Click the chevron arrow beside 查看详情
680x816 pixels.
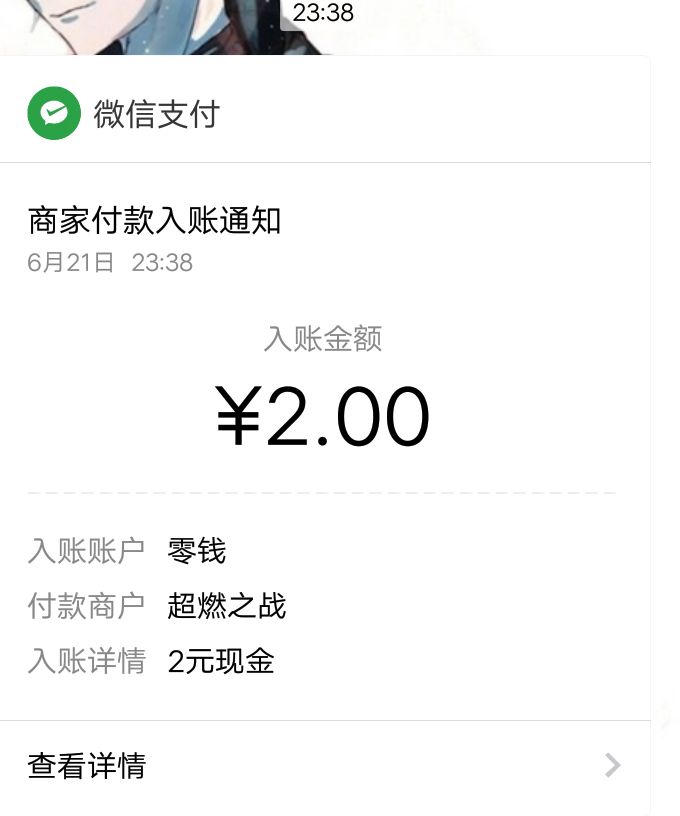tap(613, 766)
